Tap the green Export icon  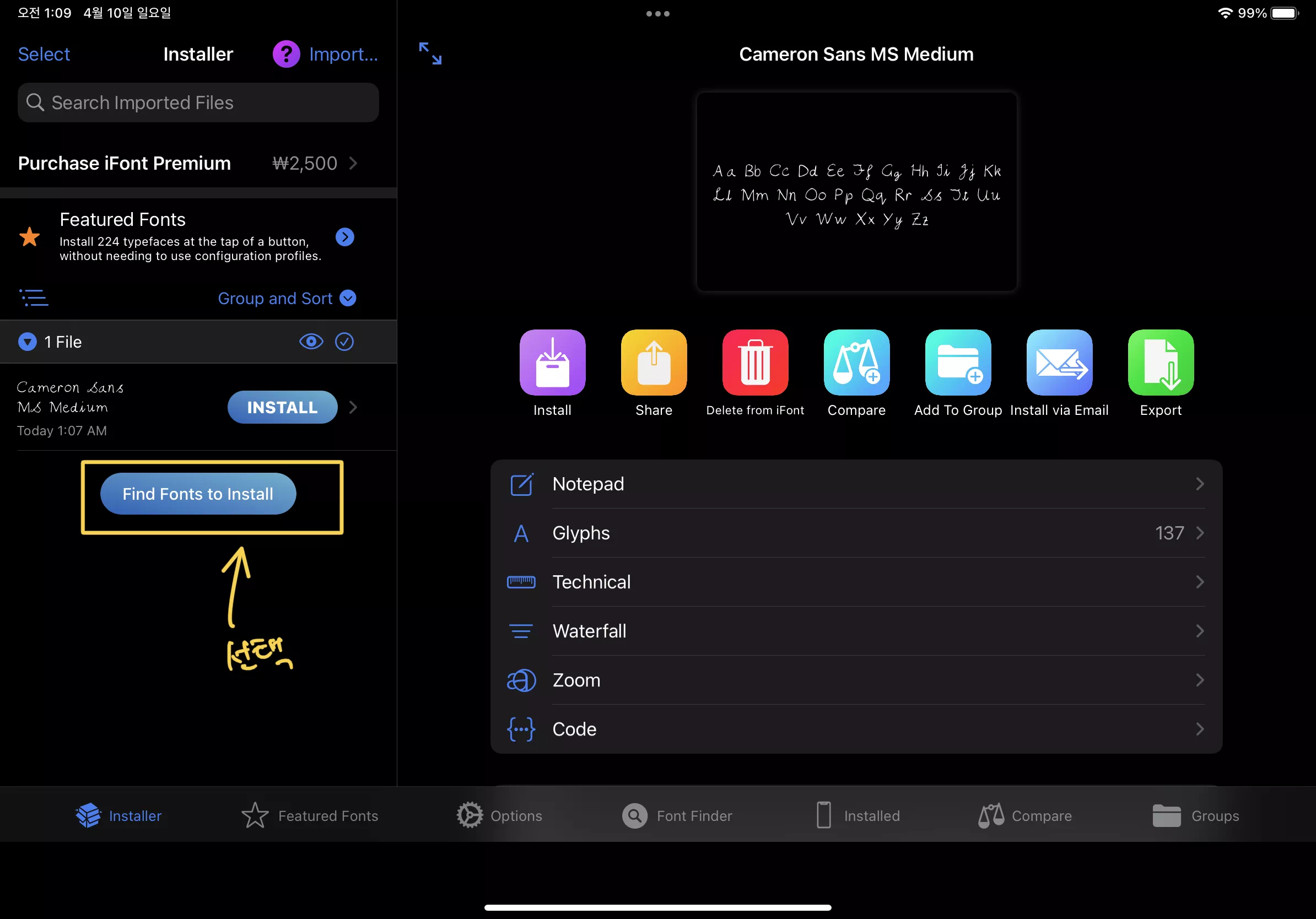click(1160, 362)
